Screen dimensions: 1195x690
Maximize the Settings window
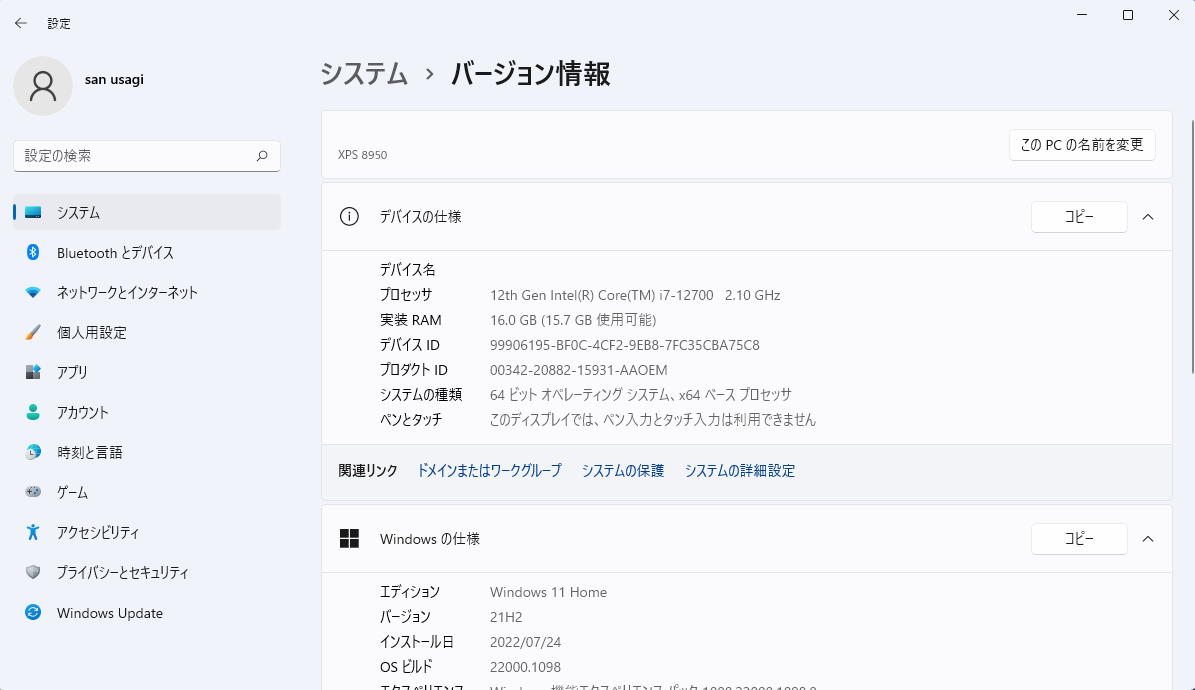1128,15
